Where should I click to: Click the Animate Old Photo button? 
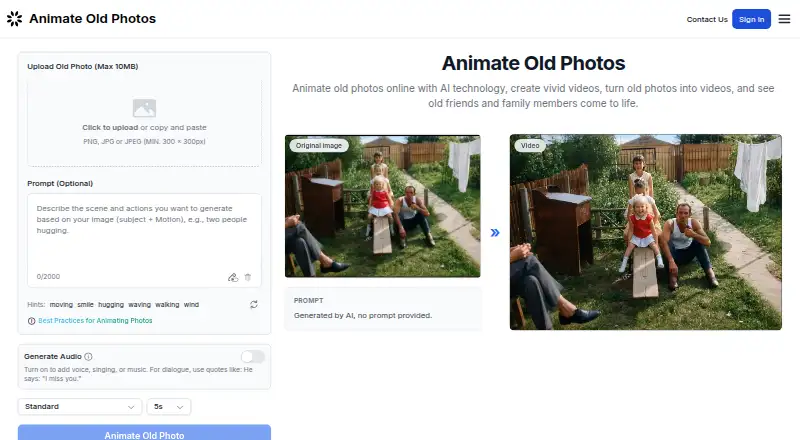click(144, 433)
